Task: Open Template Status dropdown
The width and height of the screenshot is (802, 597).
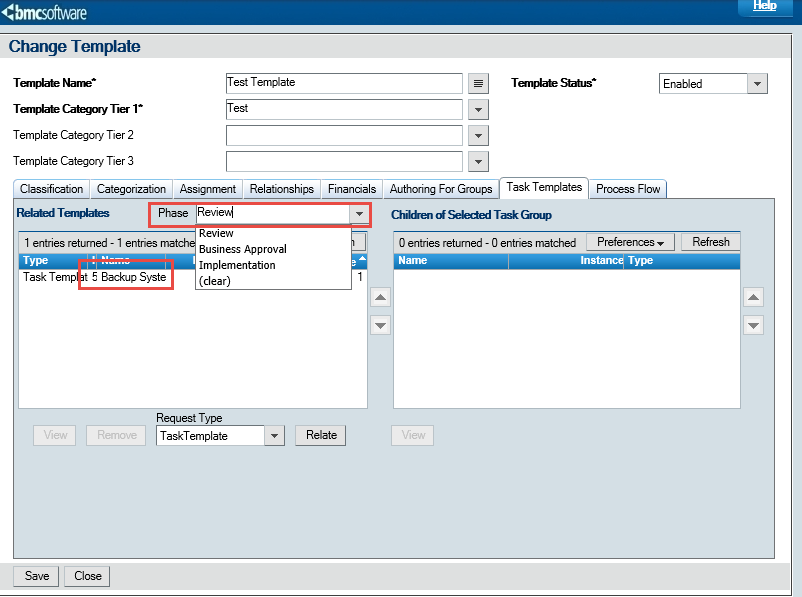Action: [x=757, y=84]
